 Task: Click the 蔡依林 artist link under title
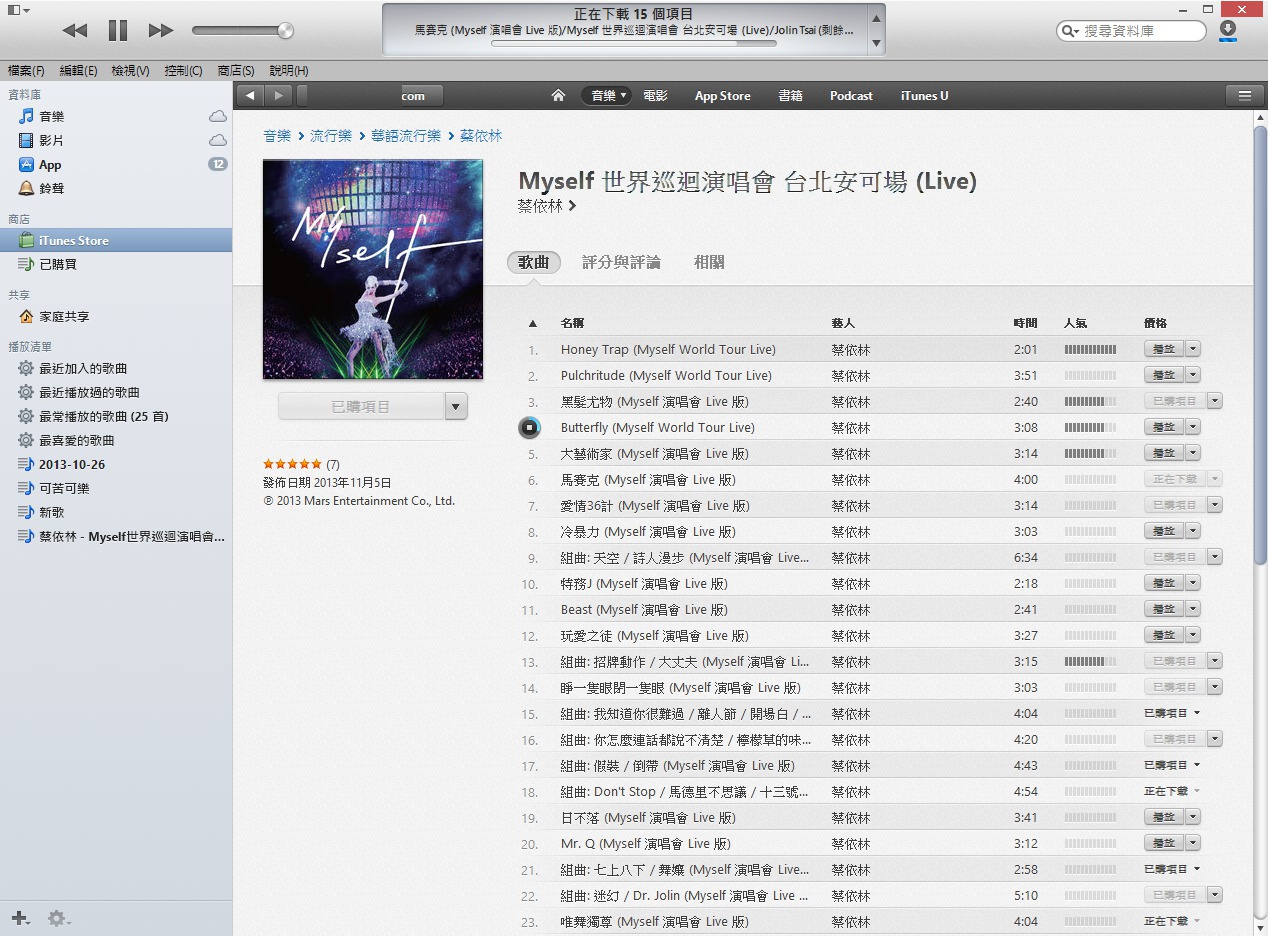pos(547,206)
